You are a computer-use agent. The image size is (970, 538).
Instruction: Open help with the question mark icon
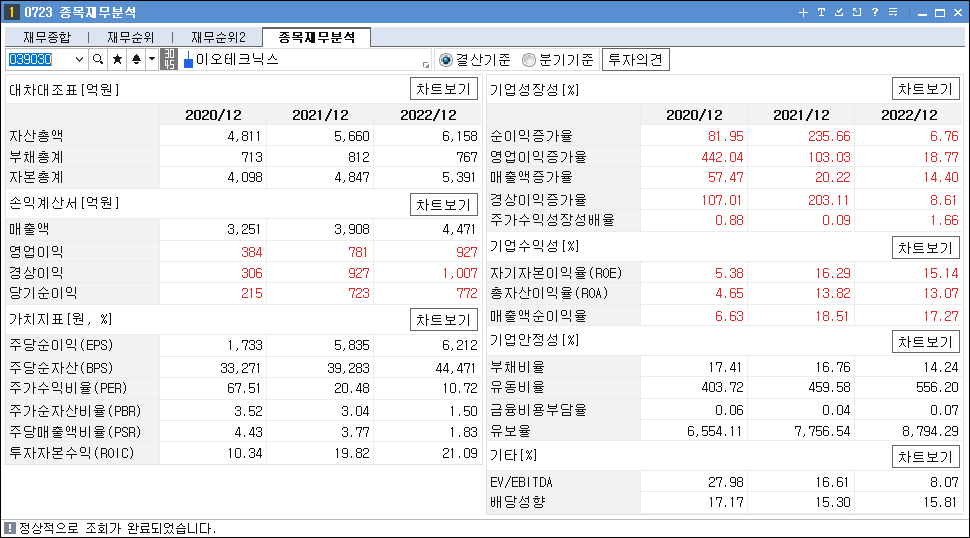click(875, 12)
